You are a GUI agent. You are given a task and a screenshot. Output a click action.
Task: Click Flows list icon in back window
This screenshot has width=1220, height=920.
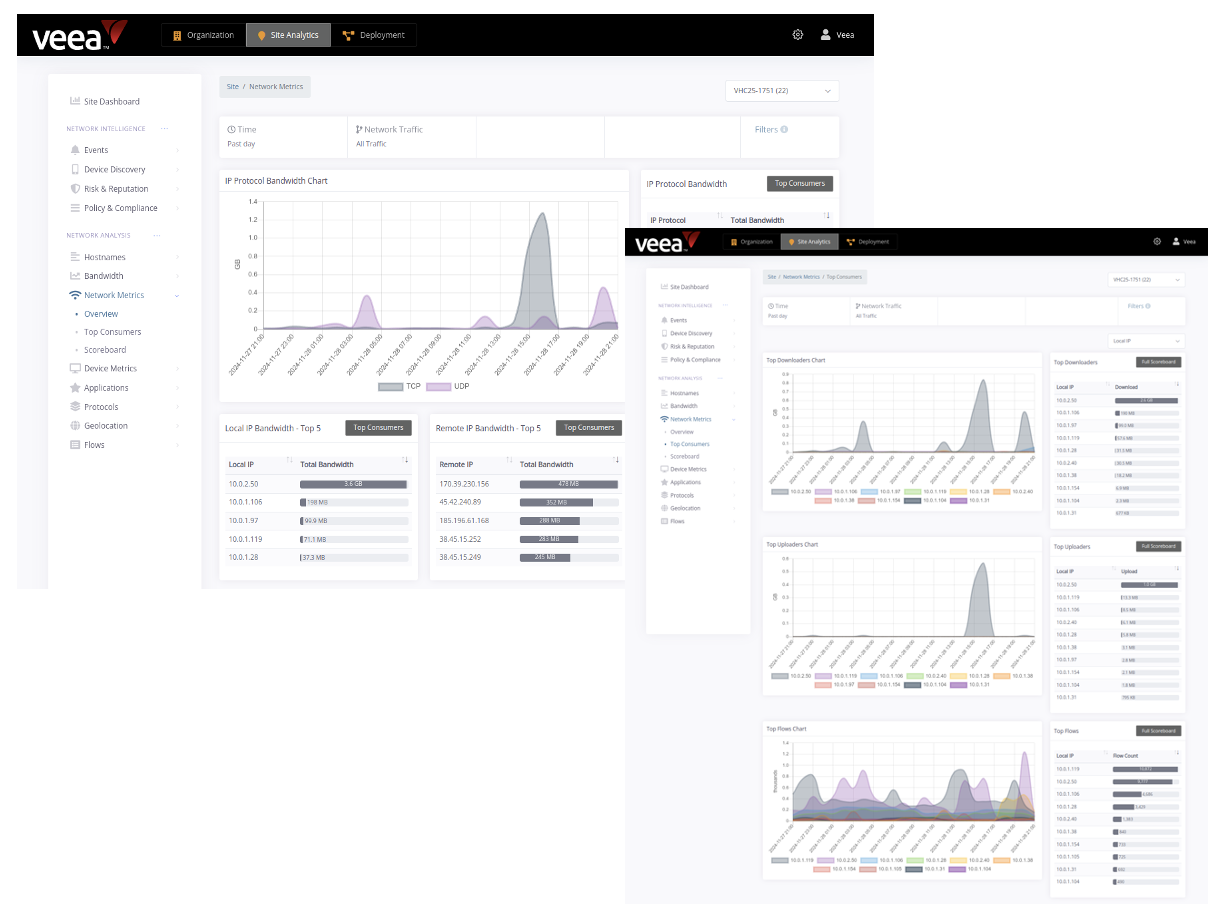(75, 445)
